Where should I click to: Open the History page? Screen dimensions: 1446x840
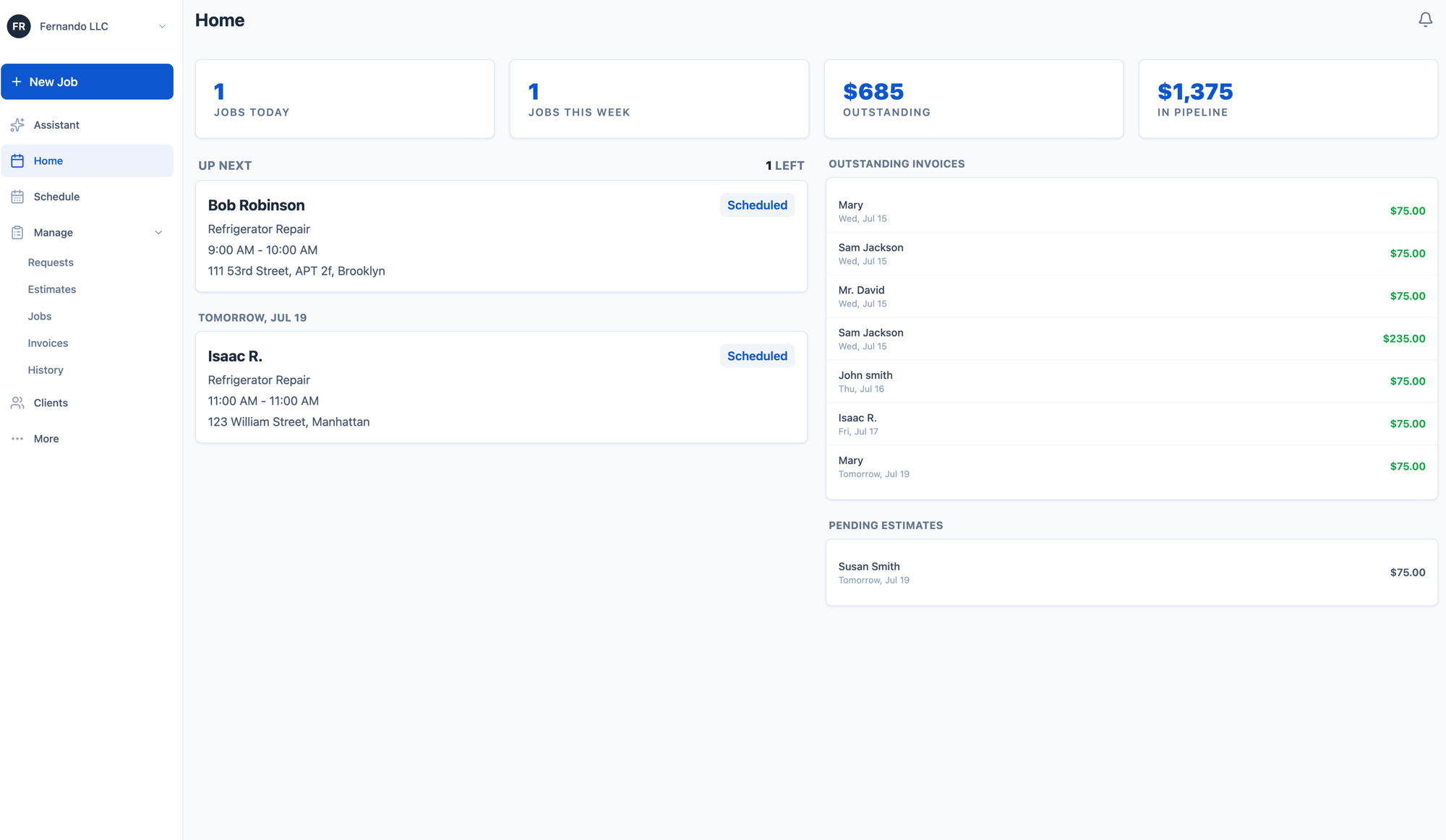(46, 370)
